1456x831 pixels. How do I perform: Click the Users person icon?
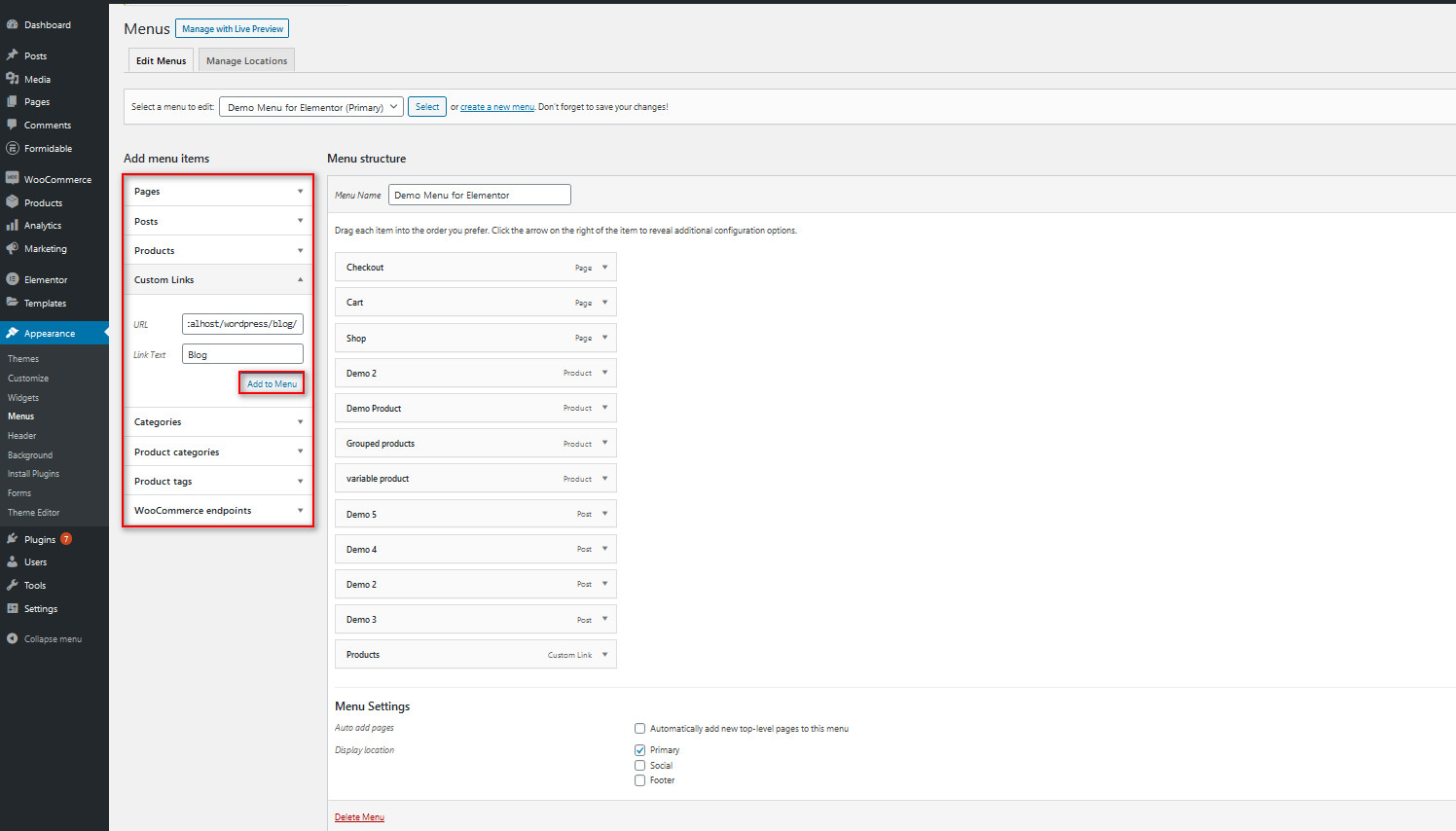point(13,561)
